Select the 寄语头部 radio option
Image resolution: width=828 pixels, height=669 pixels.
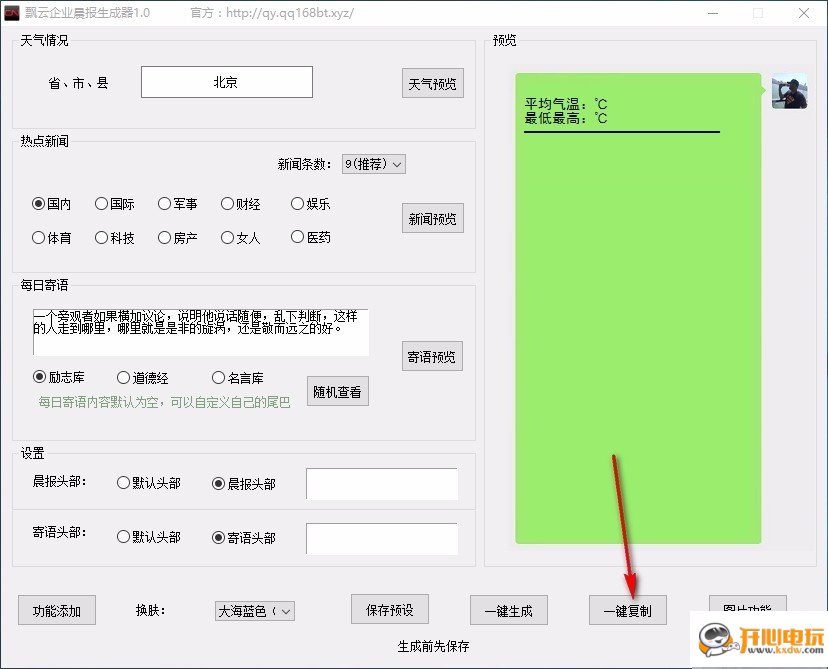(x=243, y=538)
